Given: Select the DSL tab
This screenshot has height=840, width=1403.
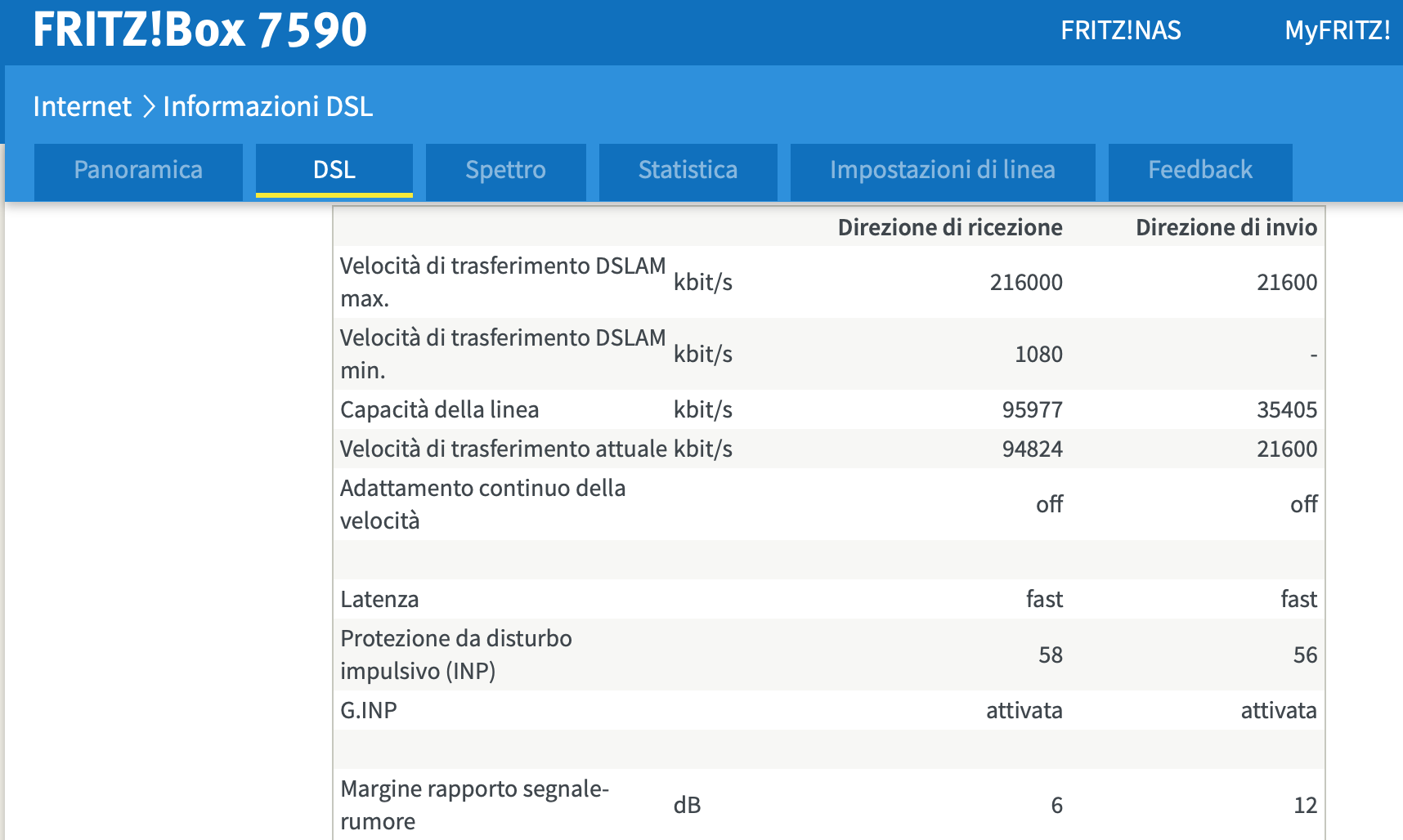Looking at the screenshot, I should pos(334,170).
